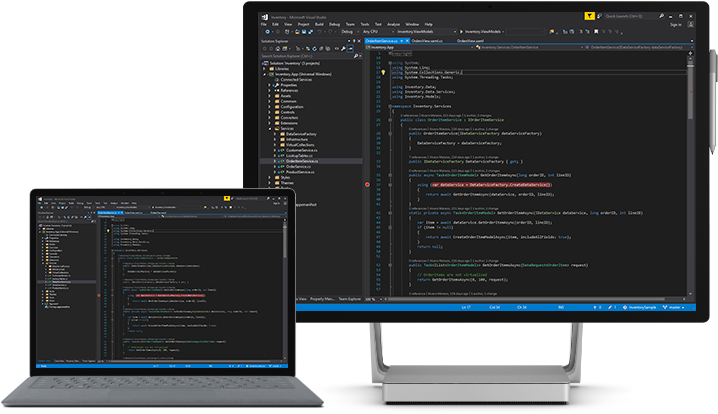The height and width of the screenshot is (414, 718).
Task: Switch to the OrdersView.xaml.cs tab
Action: 427,41
